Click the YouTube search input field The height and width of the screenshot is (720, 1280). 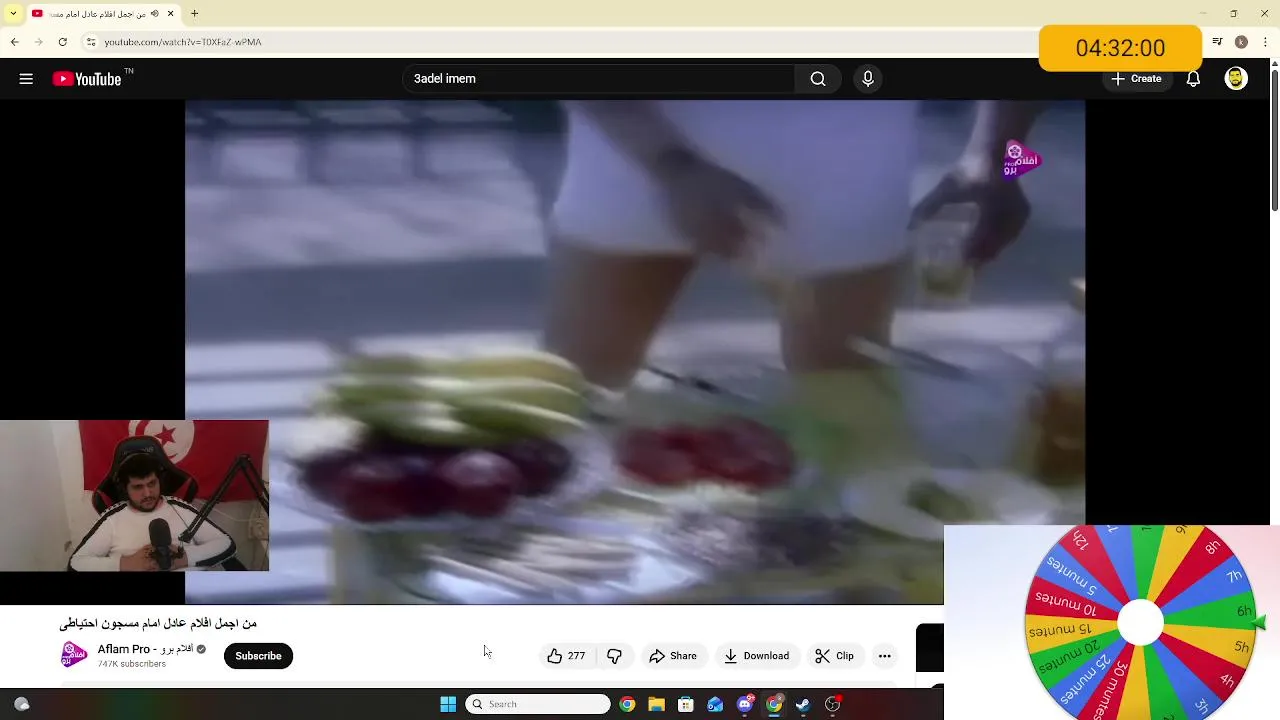pos(598,79)
